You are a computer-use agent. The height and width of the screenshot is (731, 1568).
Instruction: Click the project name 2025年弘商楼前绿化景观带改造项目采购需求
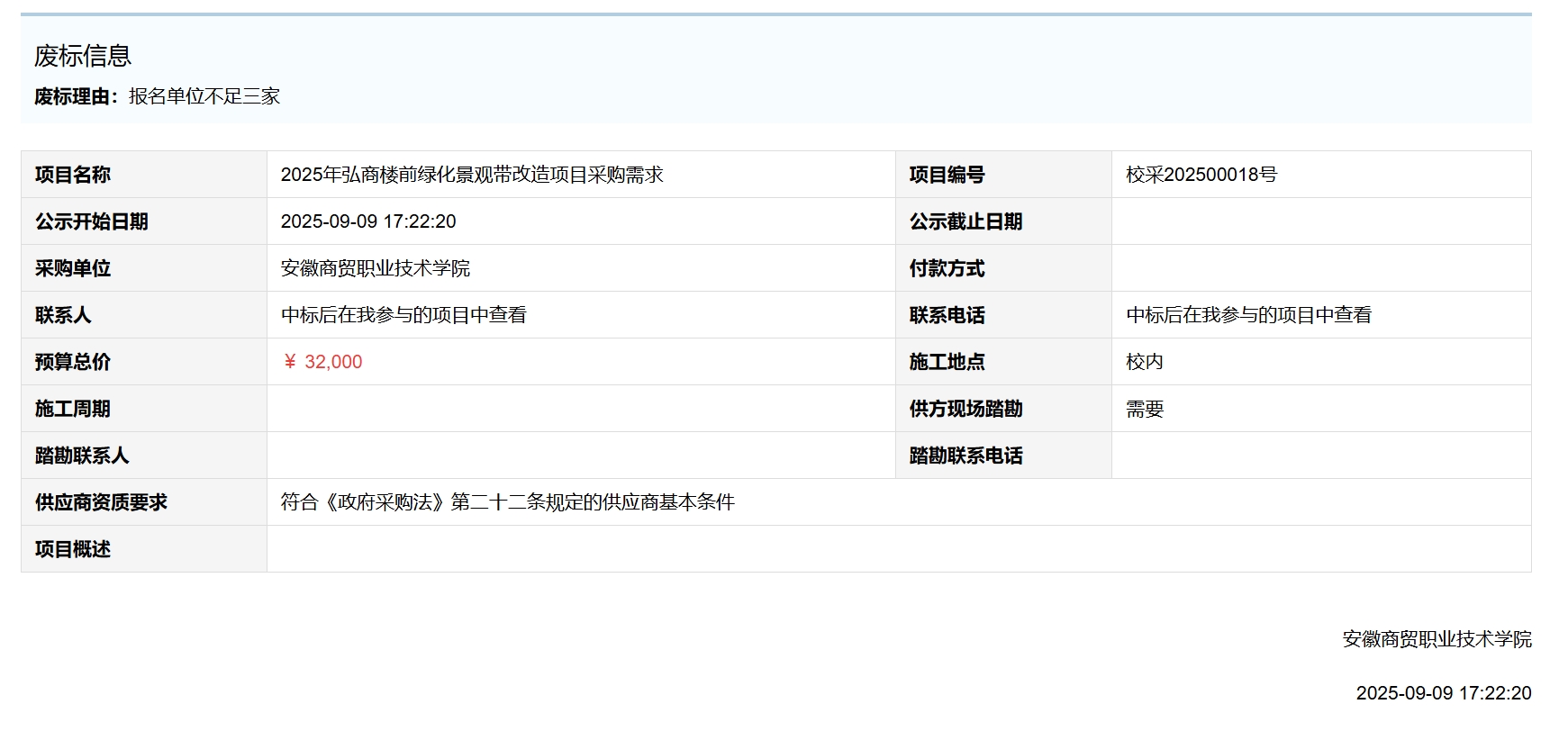pos(471,175)
